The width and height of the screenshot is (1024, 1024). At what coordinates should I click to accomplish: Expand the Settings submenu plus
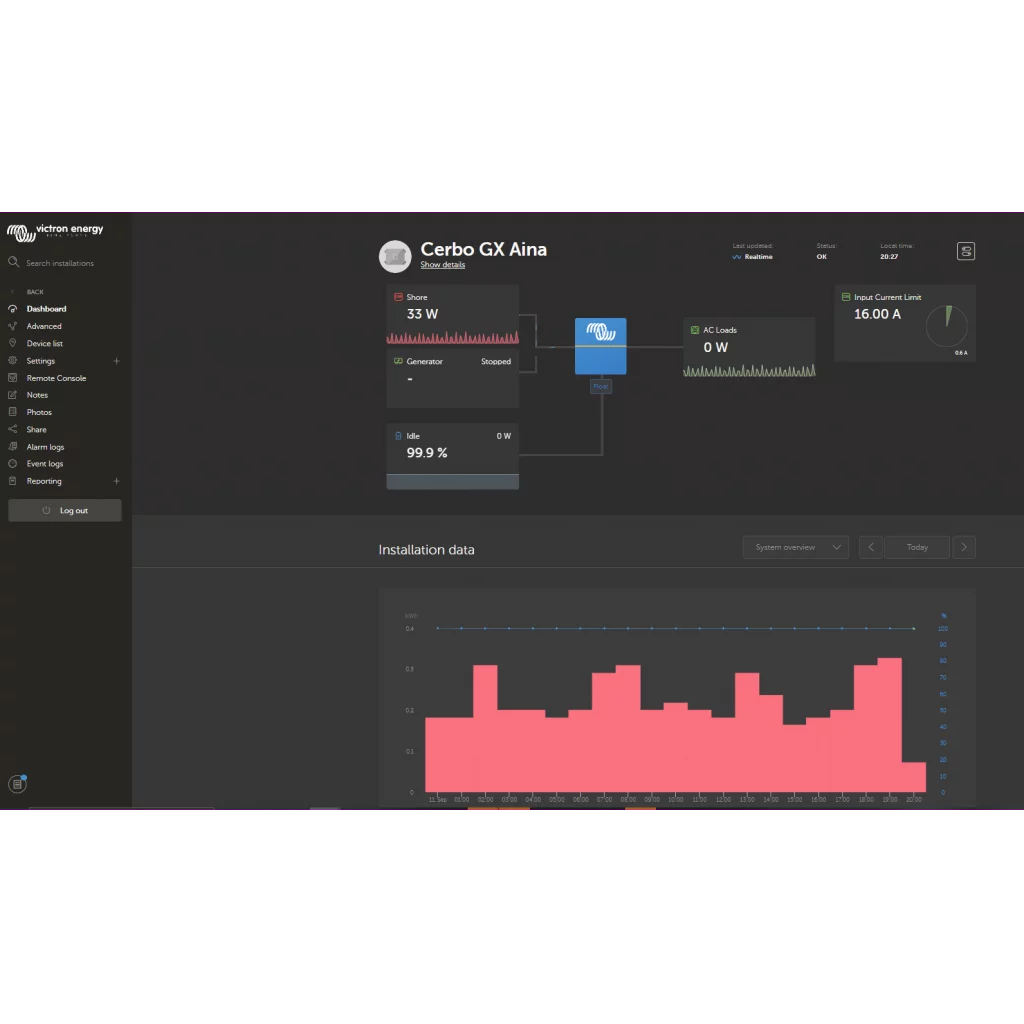click(x=116, y=361)
